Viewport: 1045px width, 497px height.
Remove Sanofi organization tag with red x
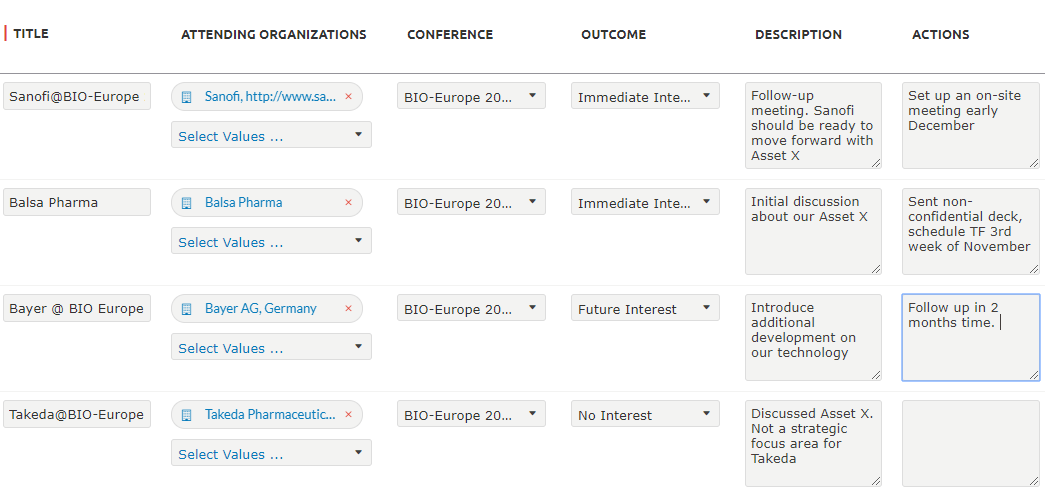point(348,97)
